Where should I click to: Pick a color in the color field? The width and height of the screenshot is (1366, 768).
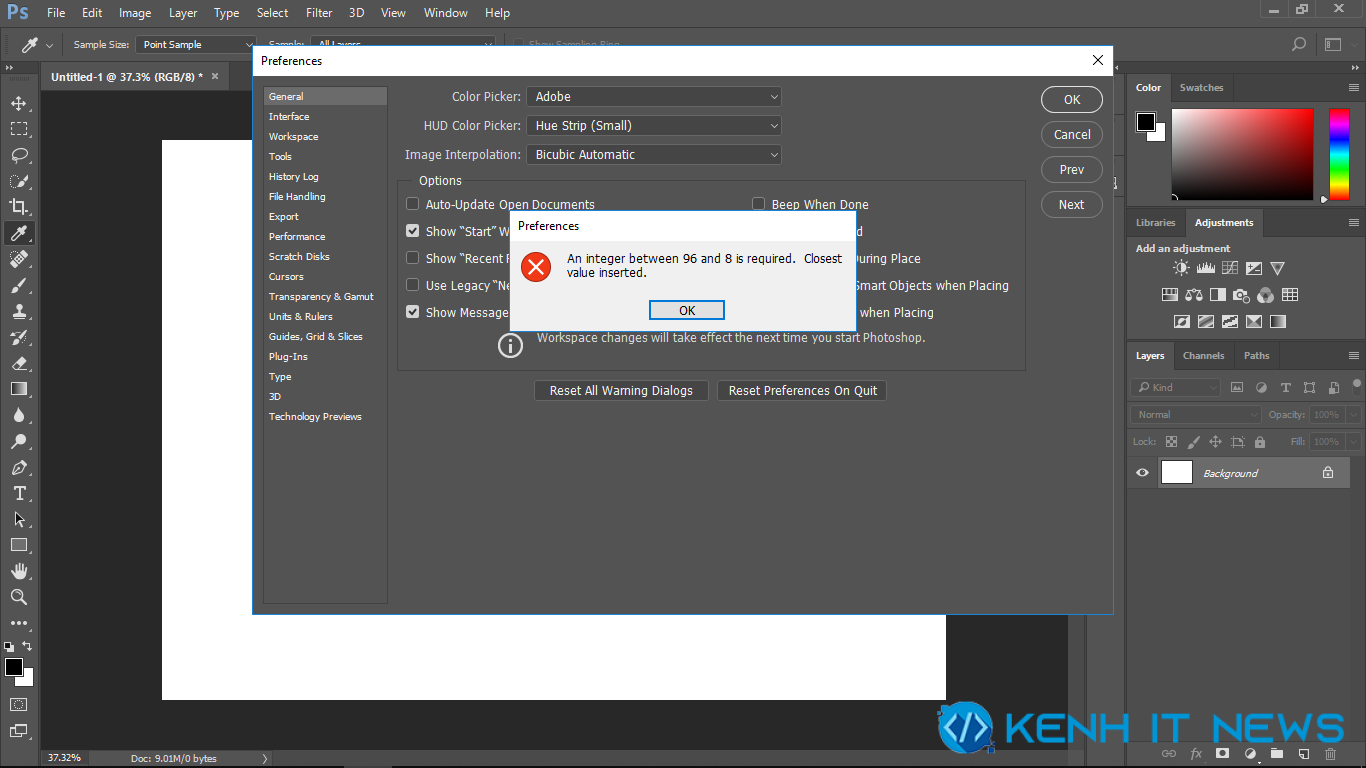coord(1242,155)
